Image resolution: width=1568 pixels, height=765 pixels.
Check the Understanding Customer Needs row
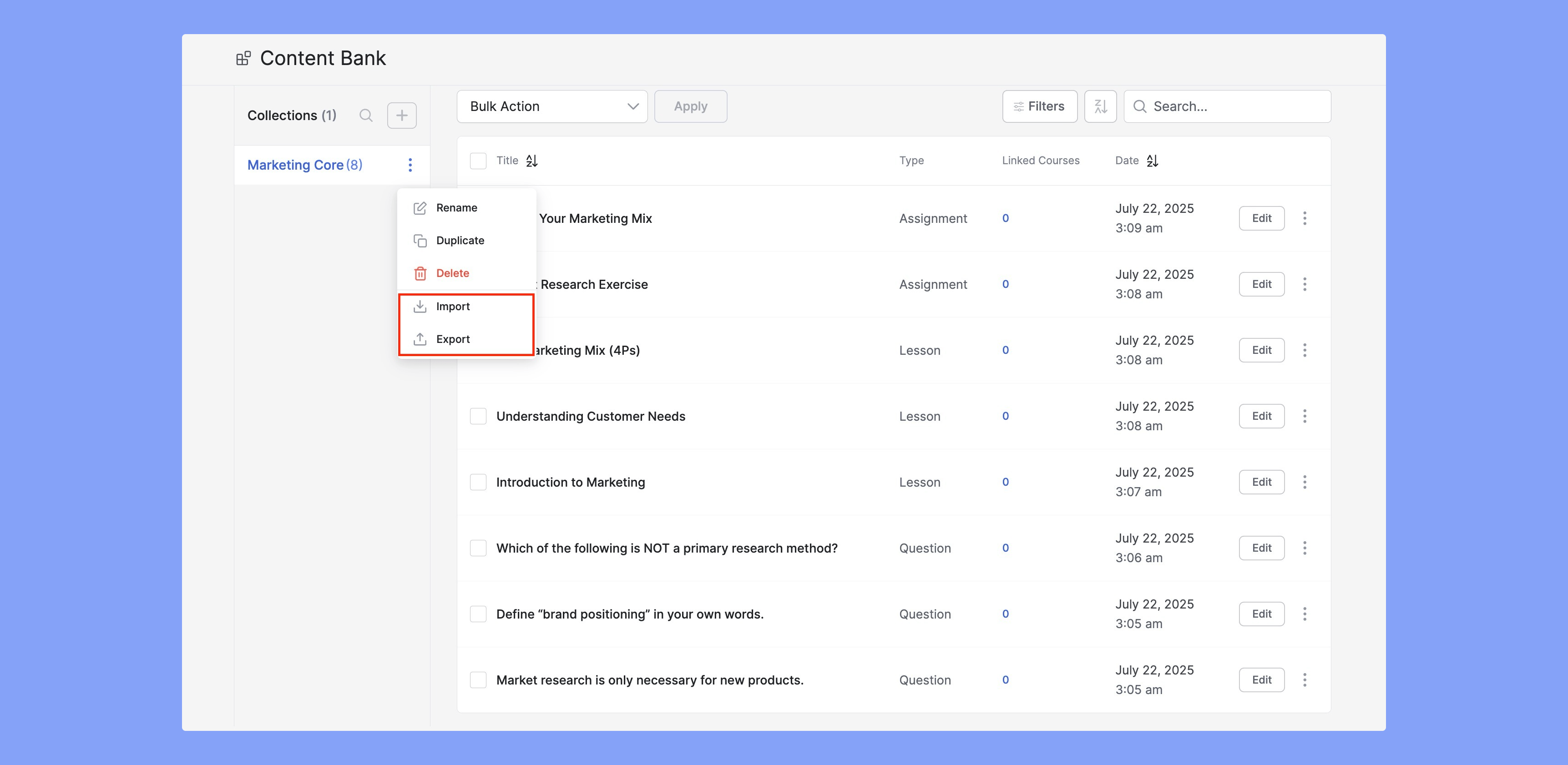point(478,416)
